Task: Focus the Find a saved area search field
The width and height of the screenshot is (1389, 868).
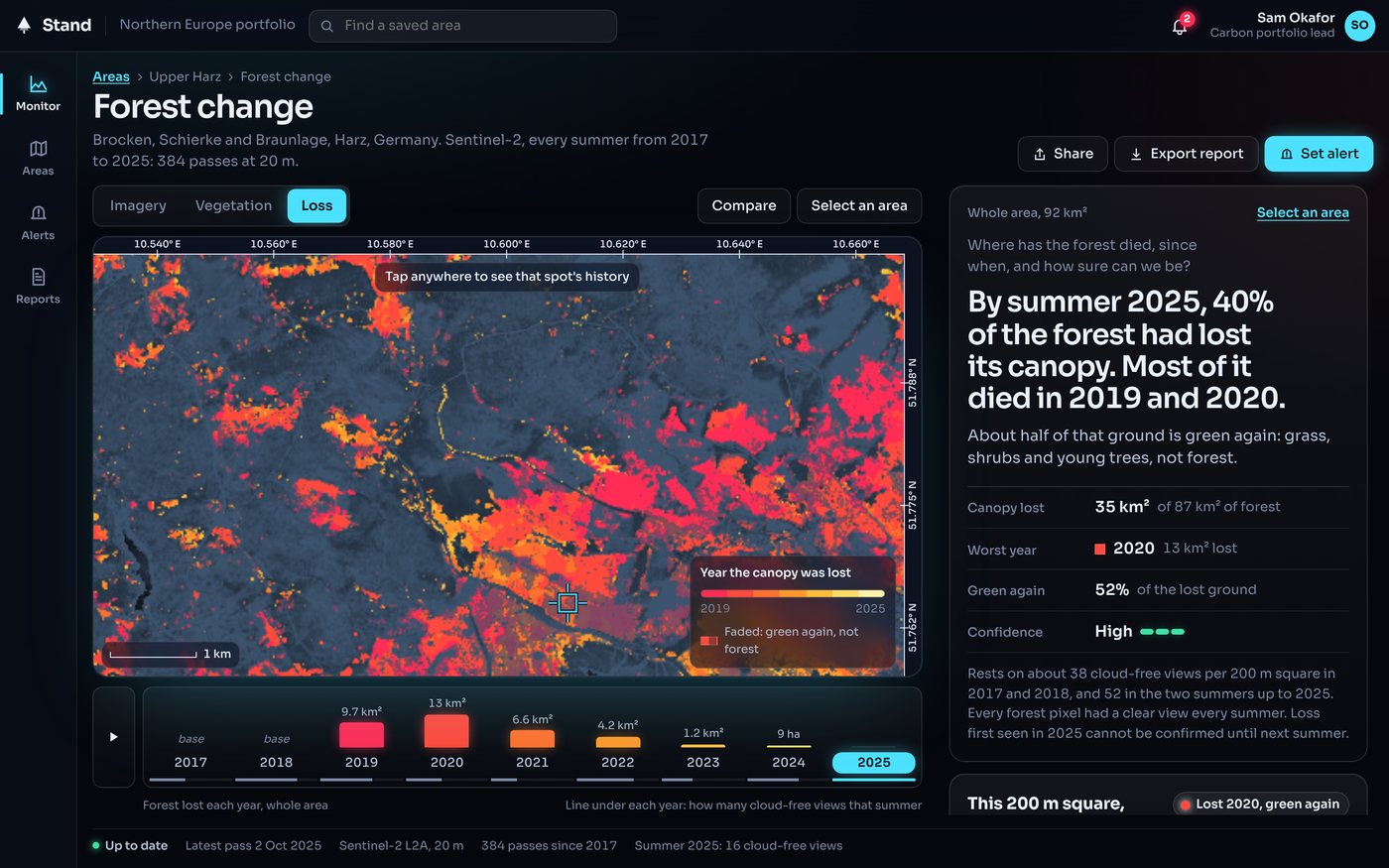Action: tap(462, 26)
